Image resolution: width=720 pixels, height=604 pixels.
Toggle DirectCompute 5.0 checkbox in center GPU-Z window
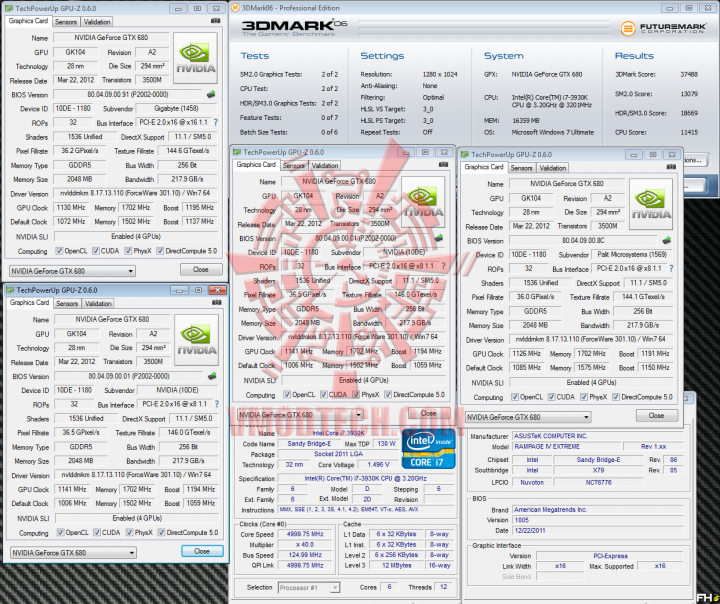(x=388, y=395)
